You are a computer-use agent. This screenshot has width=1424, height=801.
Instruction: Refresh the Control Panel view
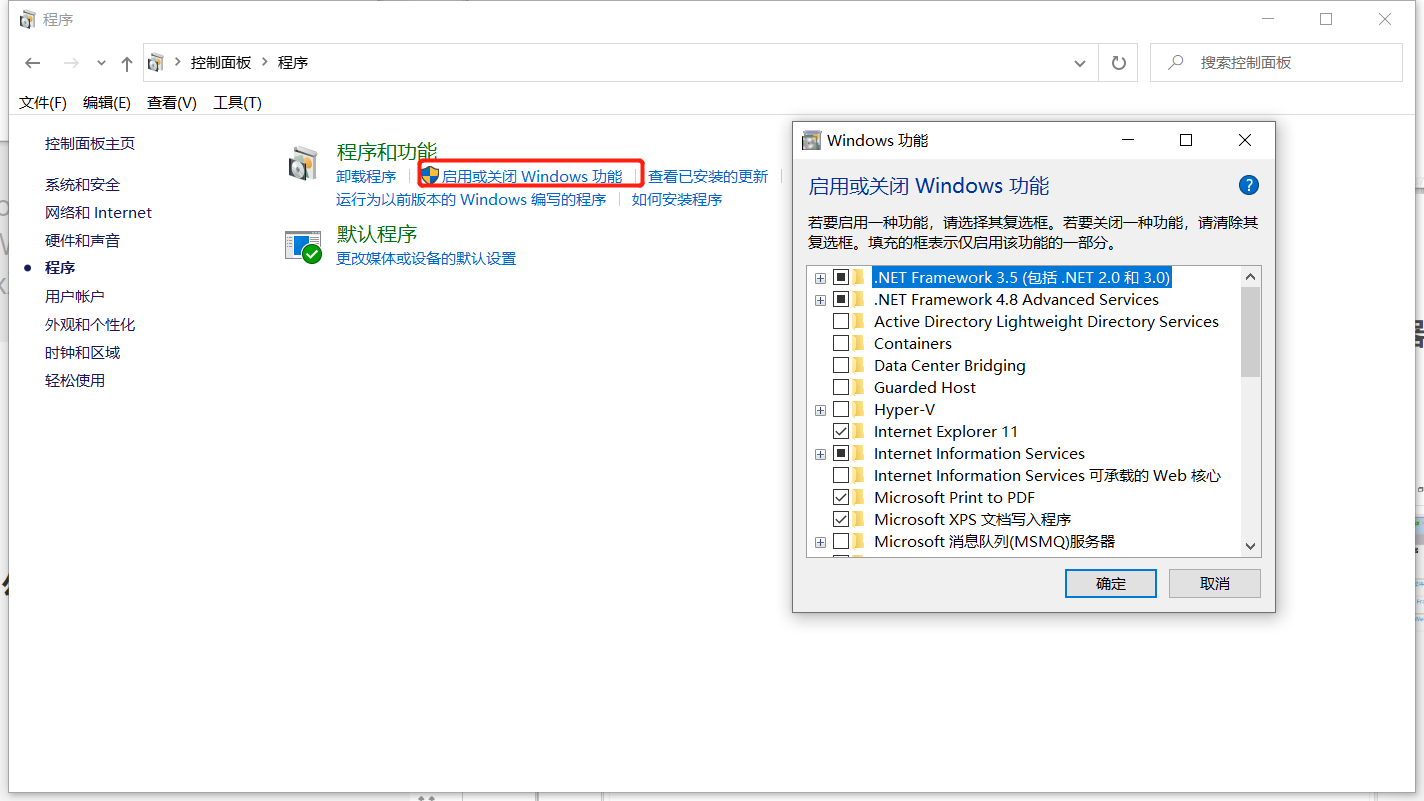[1117, 61]
